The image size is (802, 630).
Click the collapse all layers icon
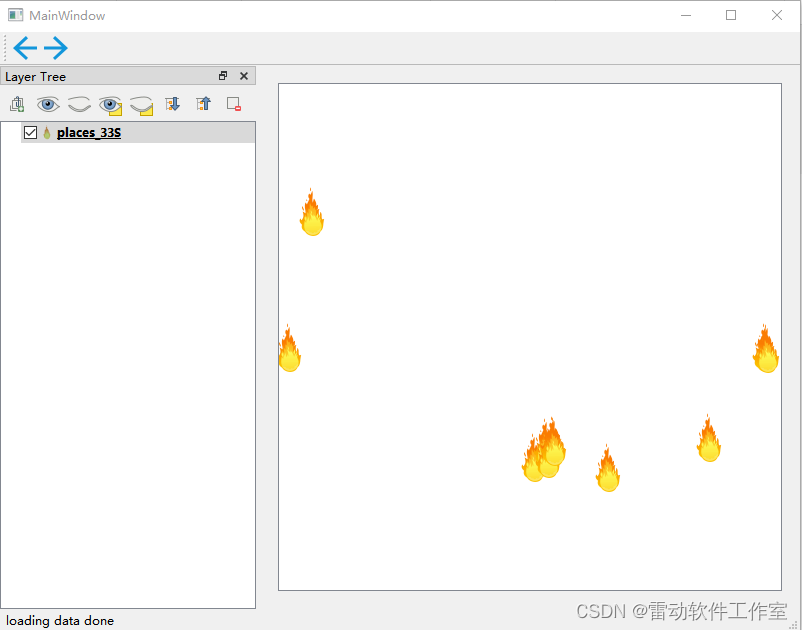203,104
